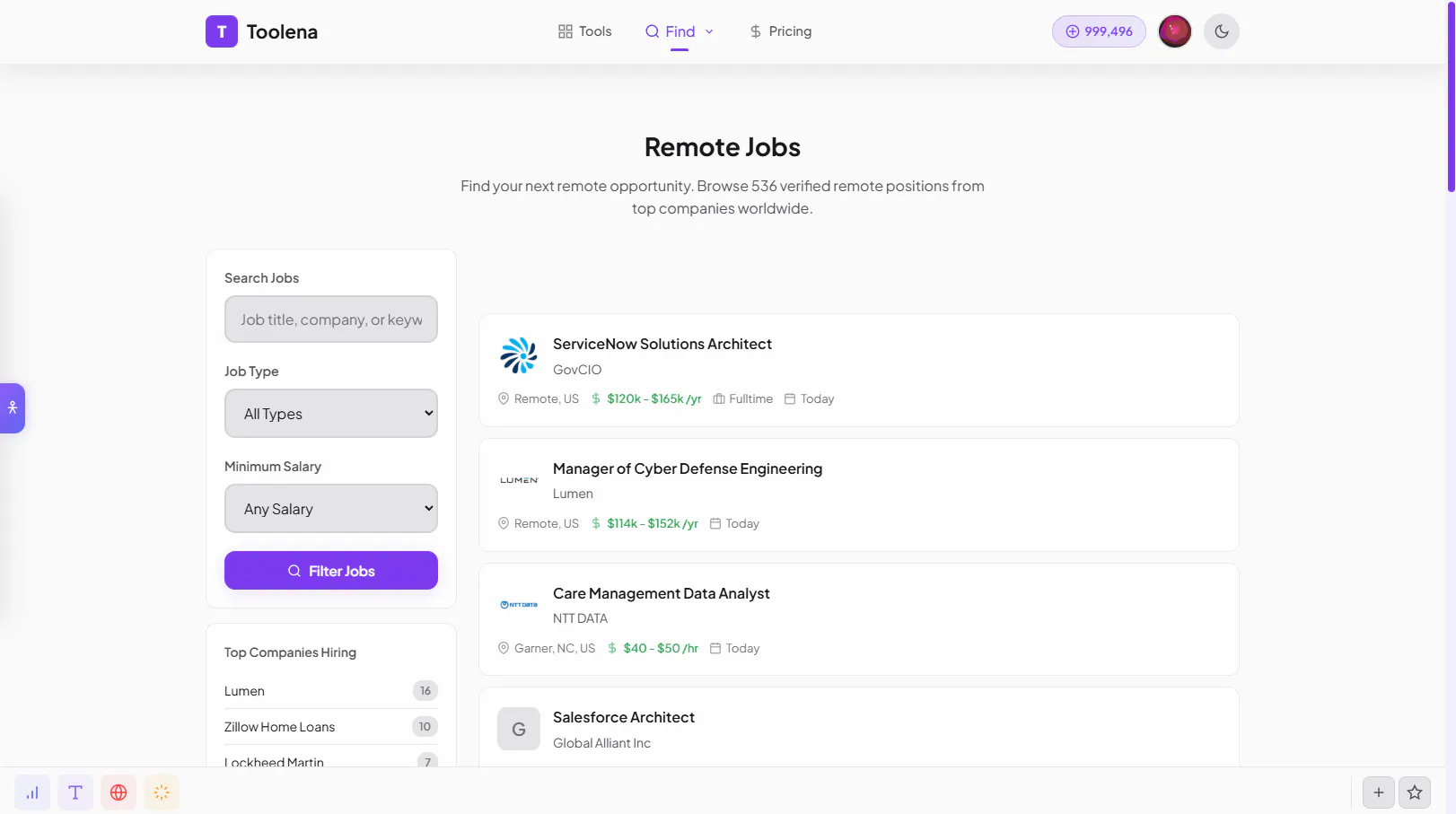Click the orange spinner icon in bottom bar
Image resolution: width=1456 pixels, height=814 pixels.
coord(162,792)
